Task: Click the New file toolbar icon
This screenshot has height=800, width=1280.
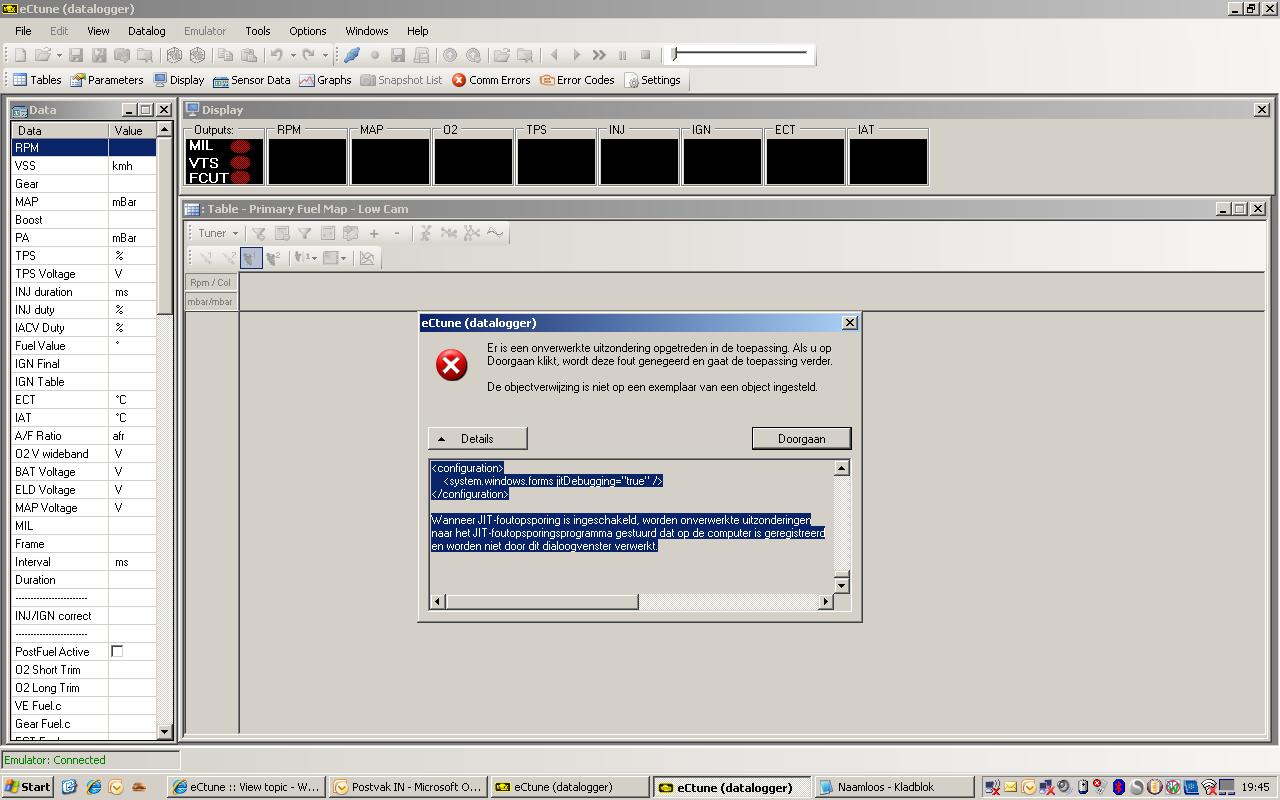Action: point(20,55)
